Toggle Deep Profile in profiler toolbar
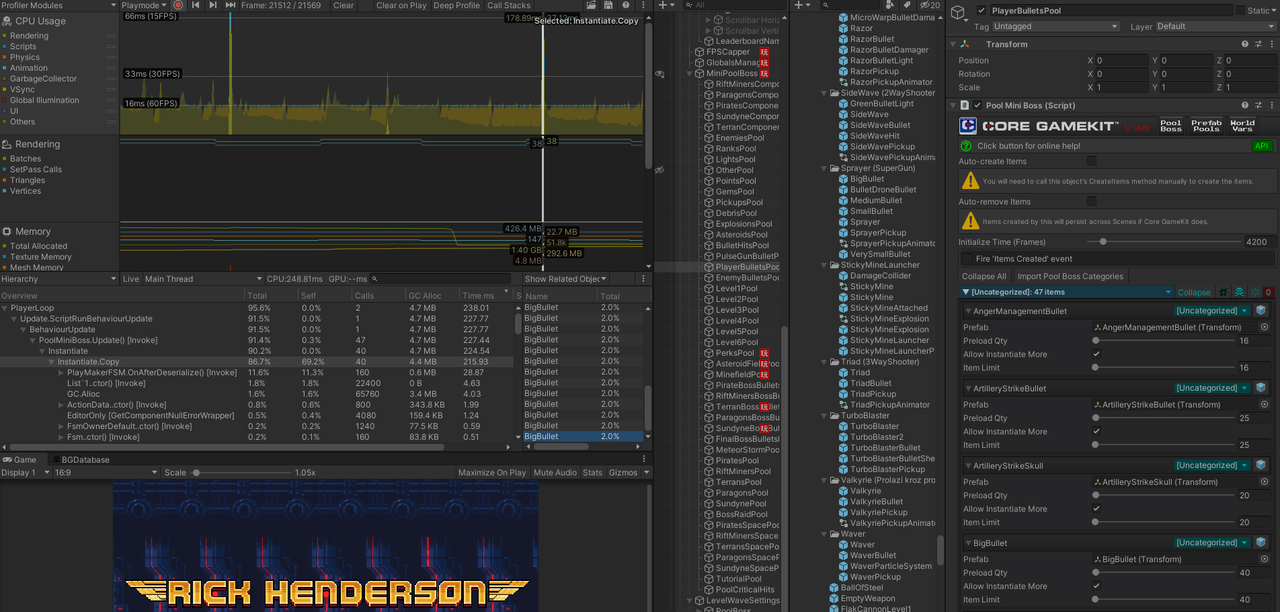1280x612 pixels. (x=456, y=5)
